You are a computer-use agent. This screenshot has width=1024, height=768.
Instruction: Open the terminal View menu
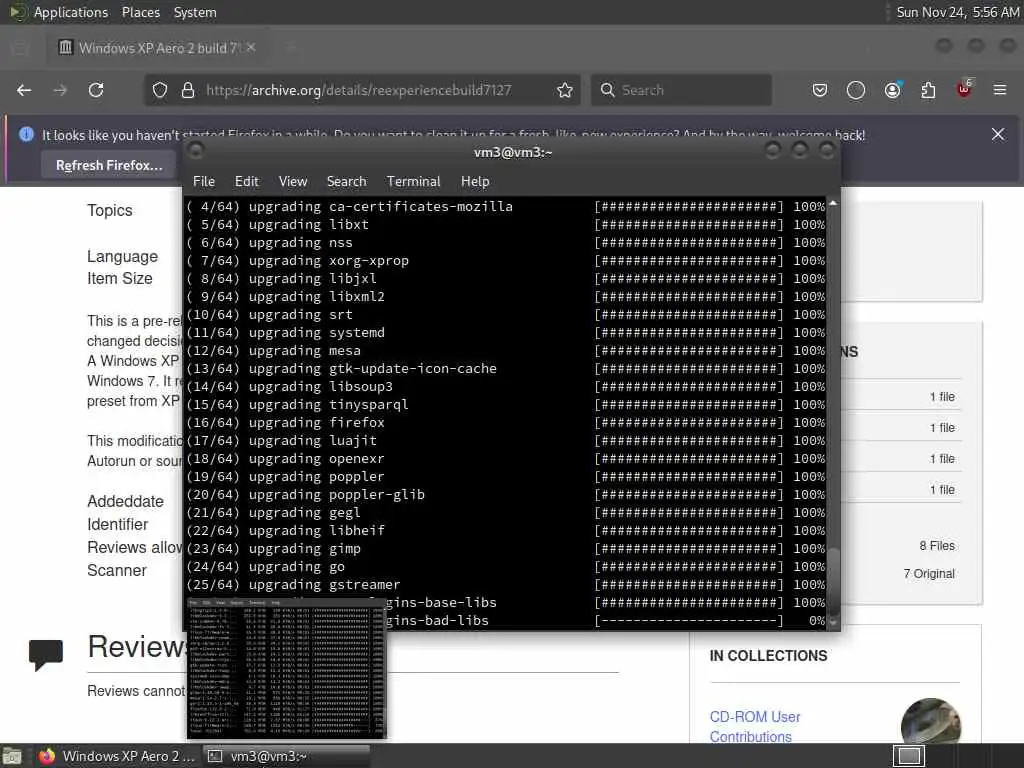[293, 182]
